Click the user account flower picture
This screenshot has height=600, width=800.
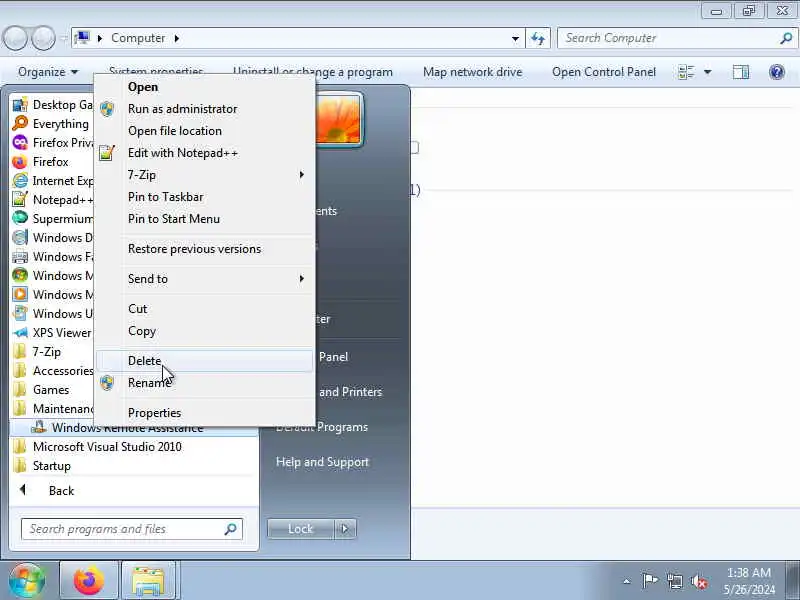pos(339,119)
